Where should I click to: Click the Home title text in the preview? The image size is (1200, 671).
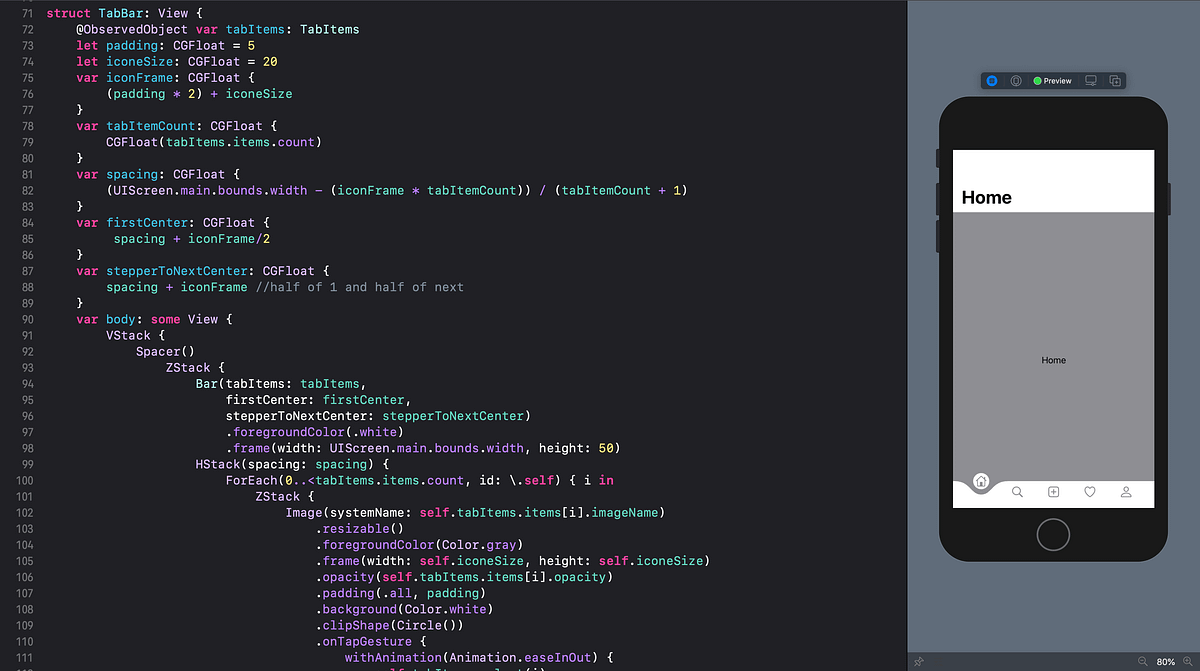pyautogui.click(x=985, y=197)
